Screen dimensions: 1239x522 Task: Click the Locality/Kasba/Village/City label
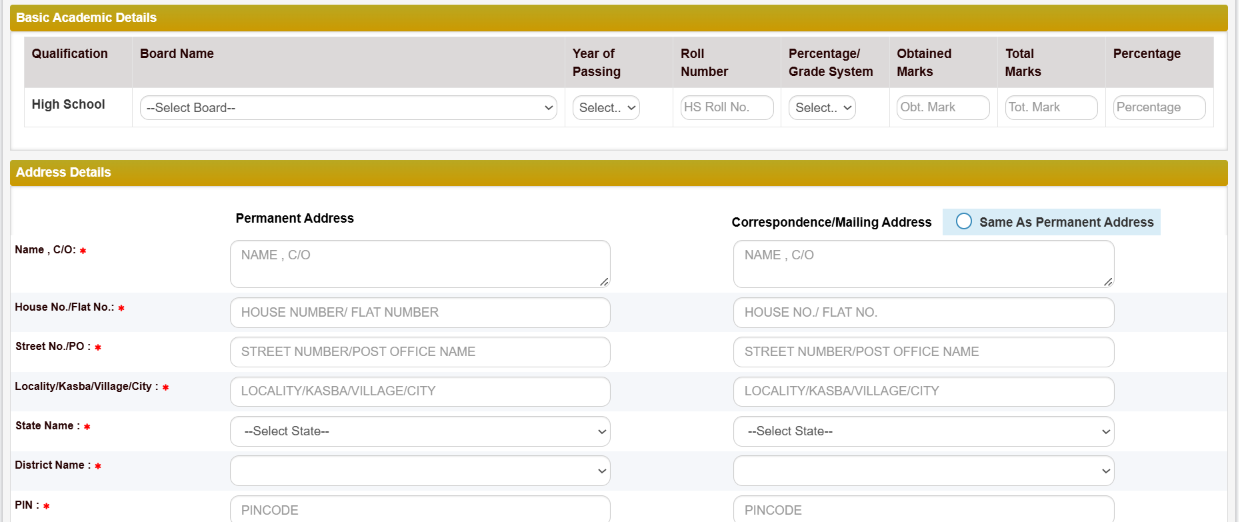tap(87, 386)
